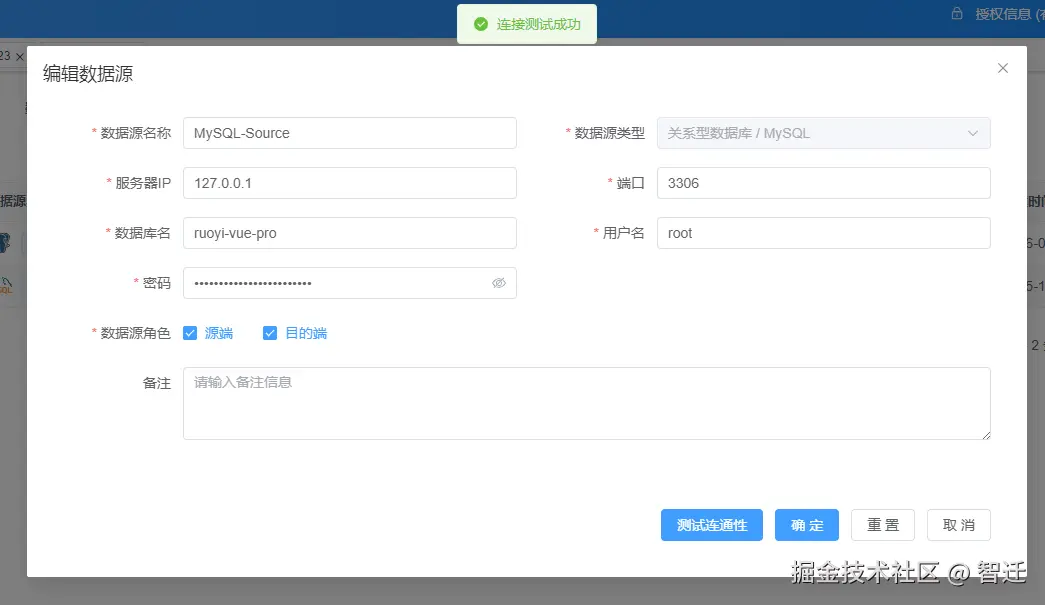Click the lock icon beside 授权信息
The image size is (1045, 605).
click(957, 13)
